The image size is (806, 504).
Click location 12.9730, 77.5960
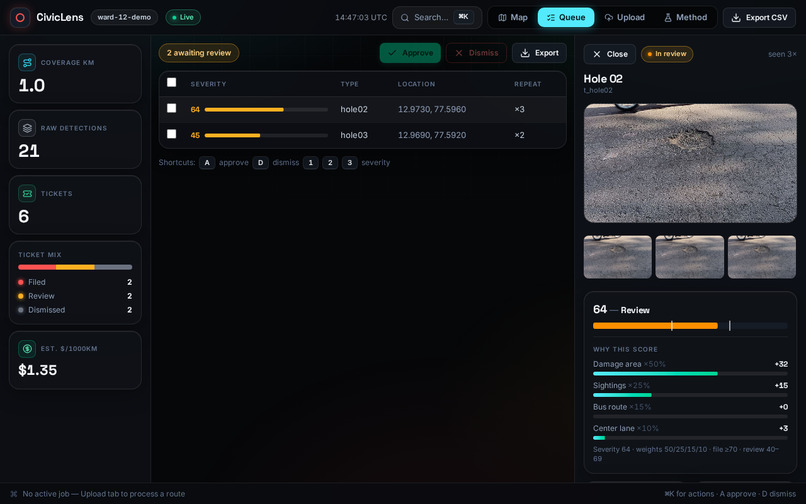pos(432,109)
